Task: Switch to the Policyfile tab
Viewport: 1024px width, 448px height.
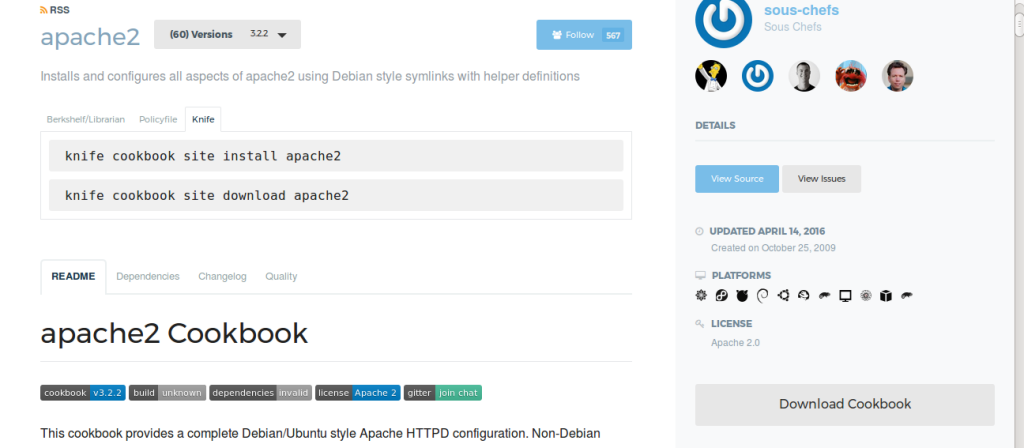Action: point(158,120)
